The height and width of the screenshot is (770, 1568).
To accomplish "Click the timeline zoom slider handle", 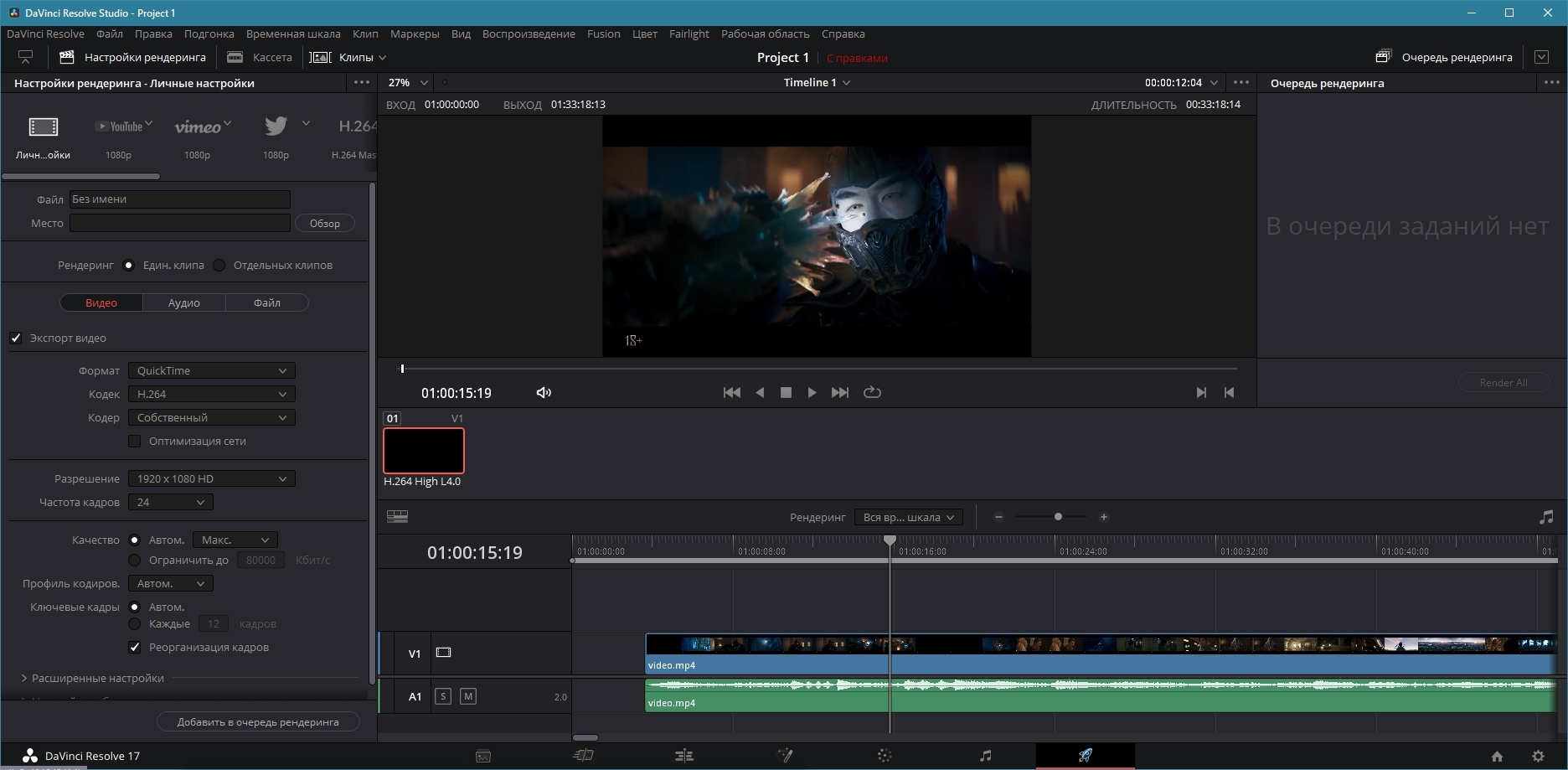I will click(1058, 517).
